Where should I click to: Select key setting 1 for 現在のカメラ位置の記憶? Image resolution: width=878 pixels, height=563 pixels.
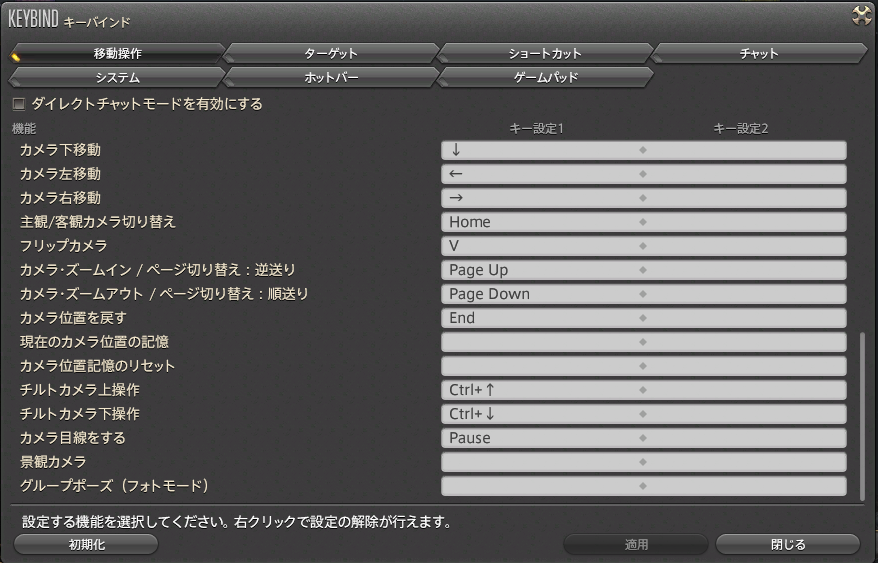(x=542, y=342)
